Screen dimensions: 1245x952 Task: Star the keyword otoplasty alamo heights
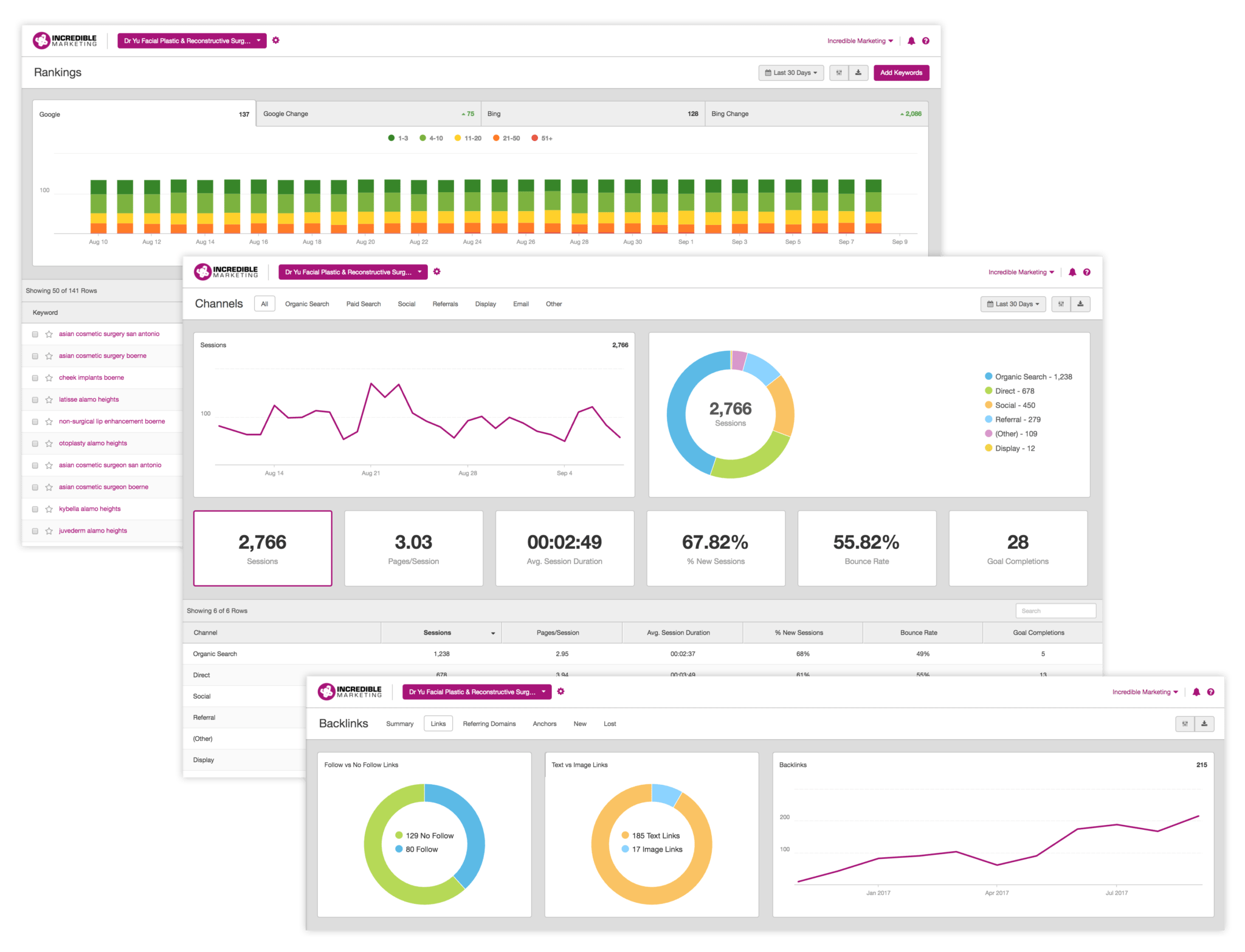tap(49, 444)
